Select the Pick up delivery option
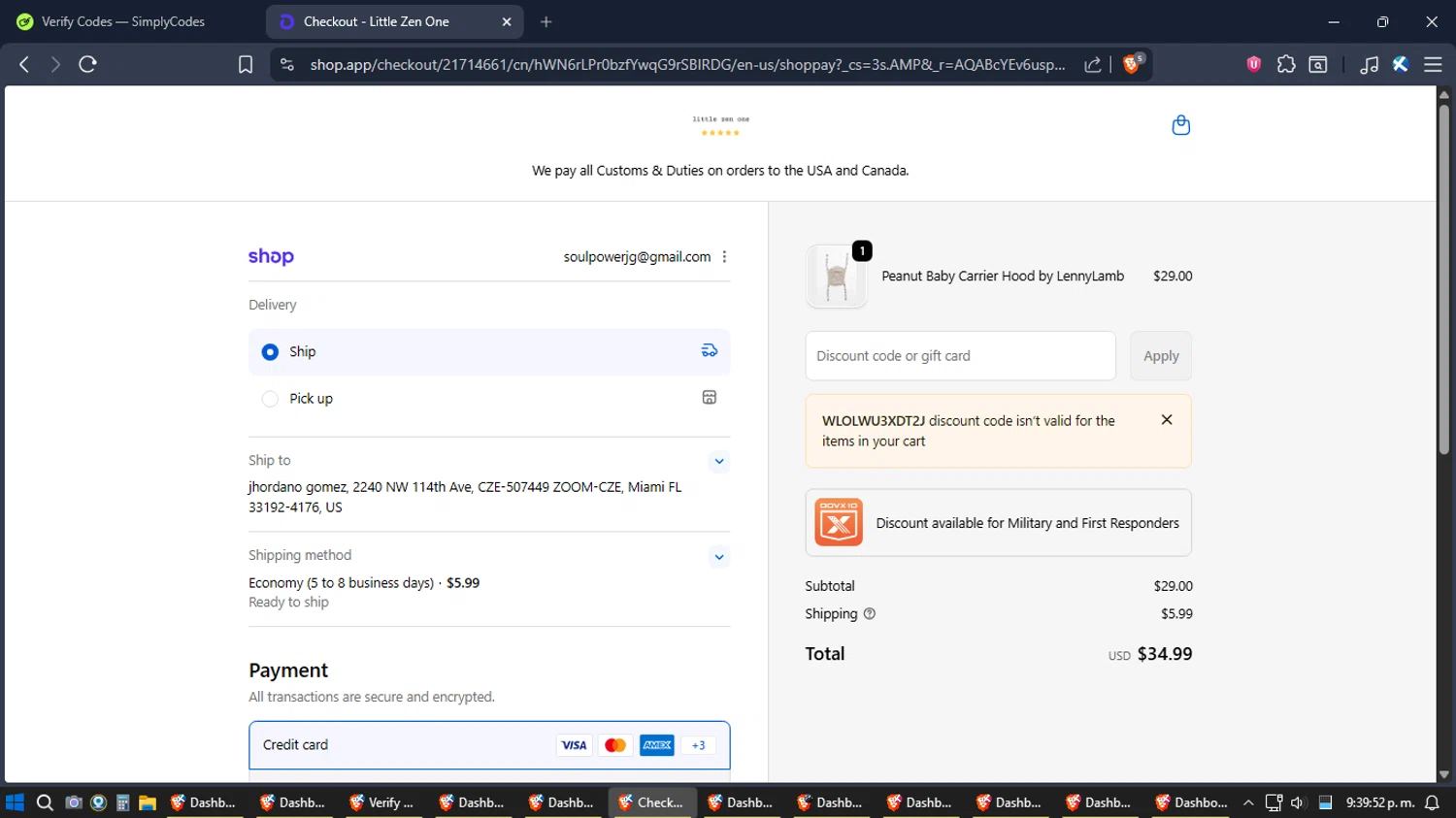Screen dimensions: 1456x818 click(489, 398)
